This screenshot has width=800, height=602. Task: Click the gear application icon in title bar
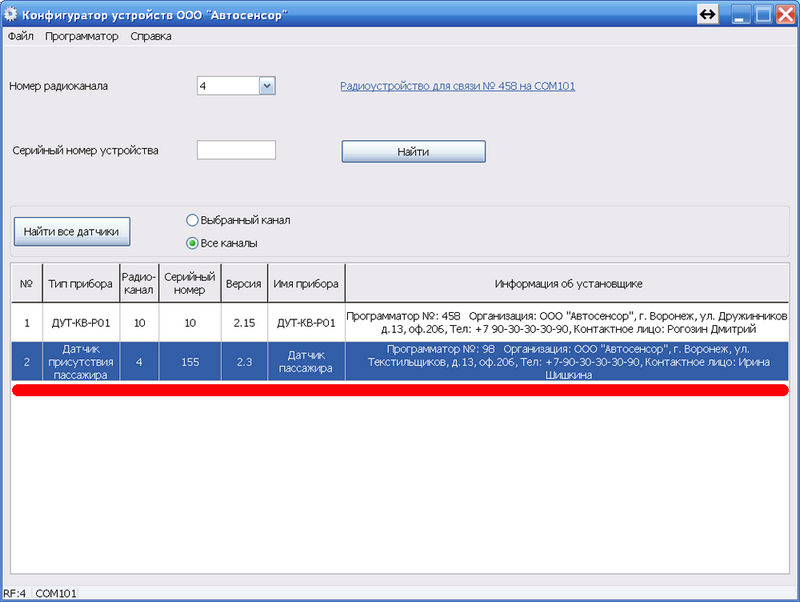[x=10, y=14]
